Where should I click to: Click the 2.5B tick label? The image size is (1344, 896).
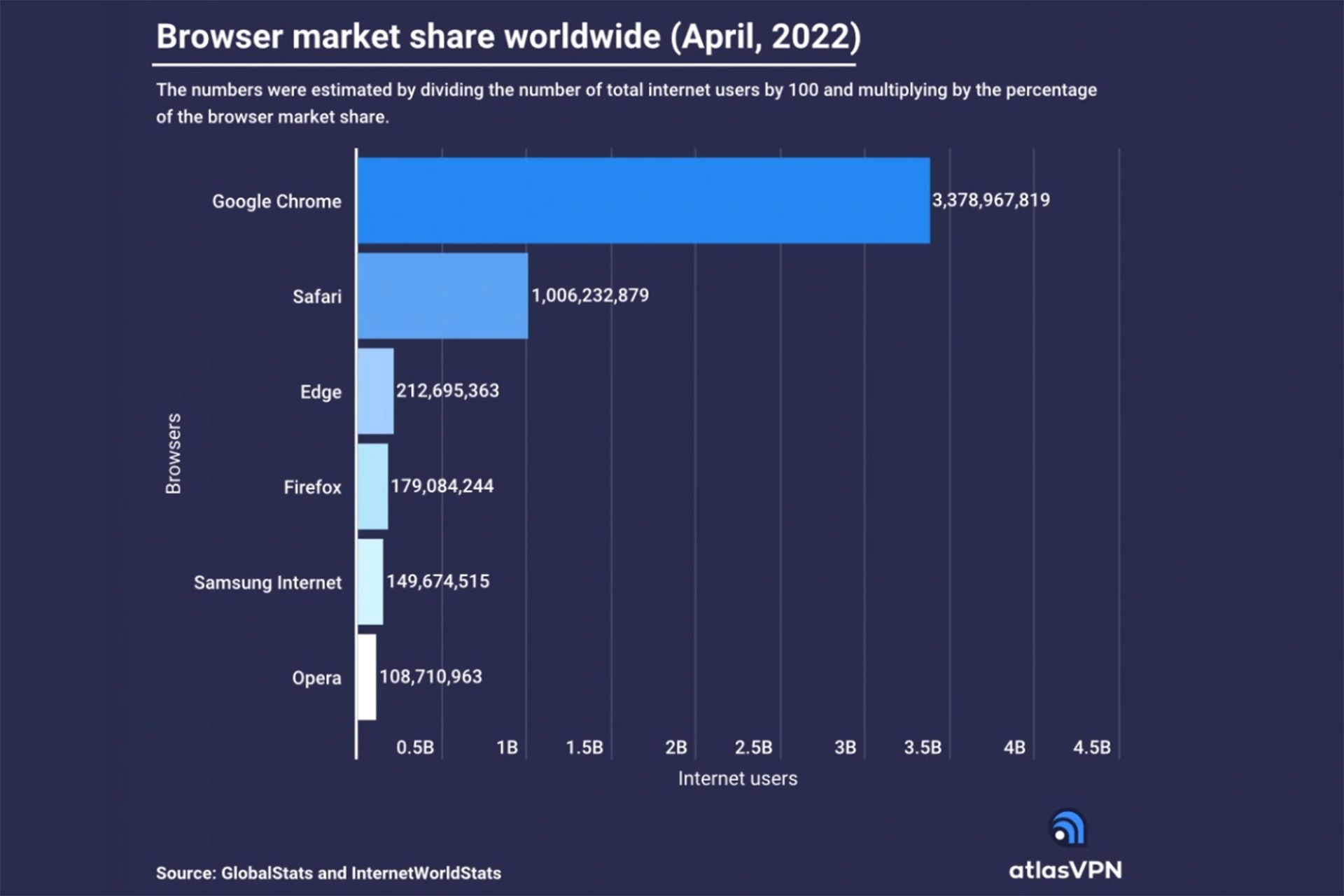pyautogui.click(x=754, y=748)
